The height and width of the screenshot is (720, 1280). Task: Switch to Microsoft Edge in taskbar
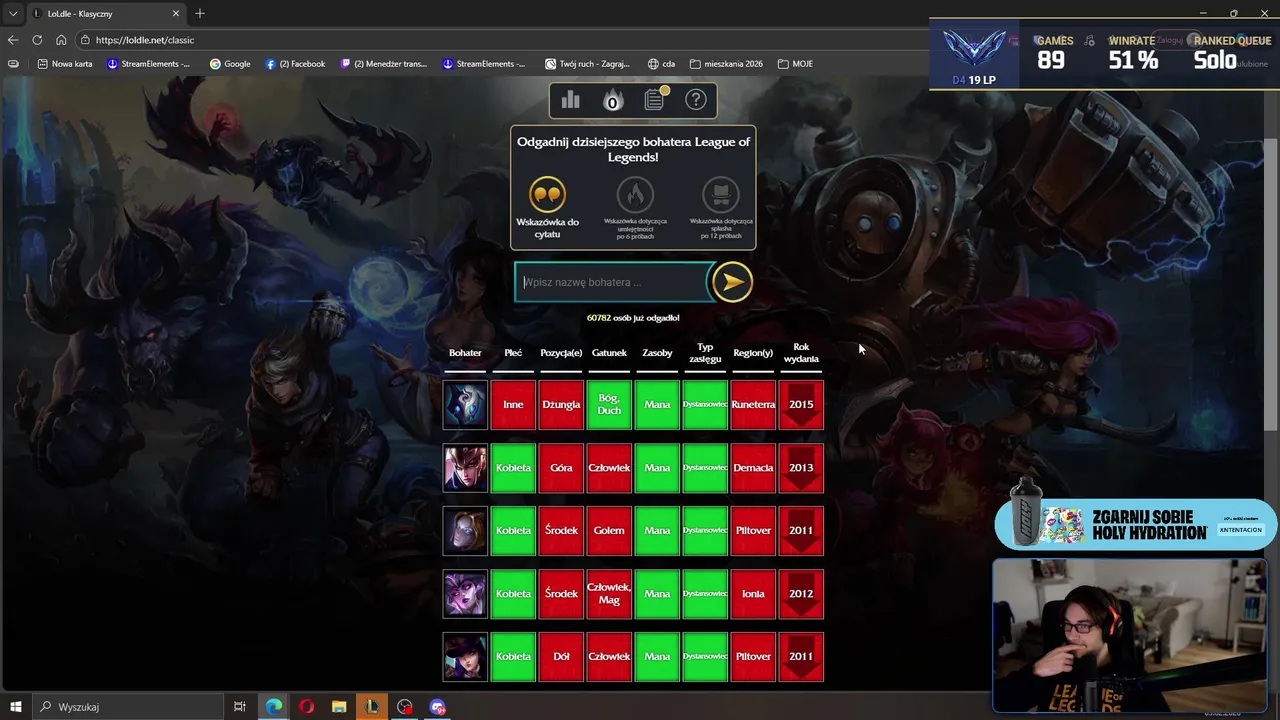pyautogui.click(x=273, y=707)
